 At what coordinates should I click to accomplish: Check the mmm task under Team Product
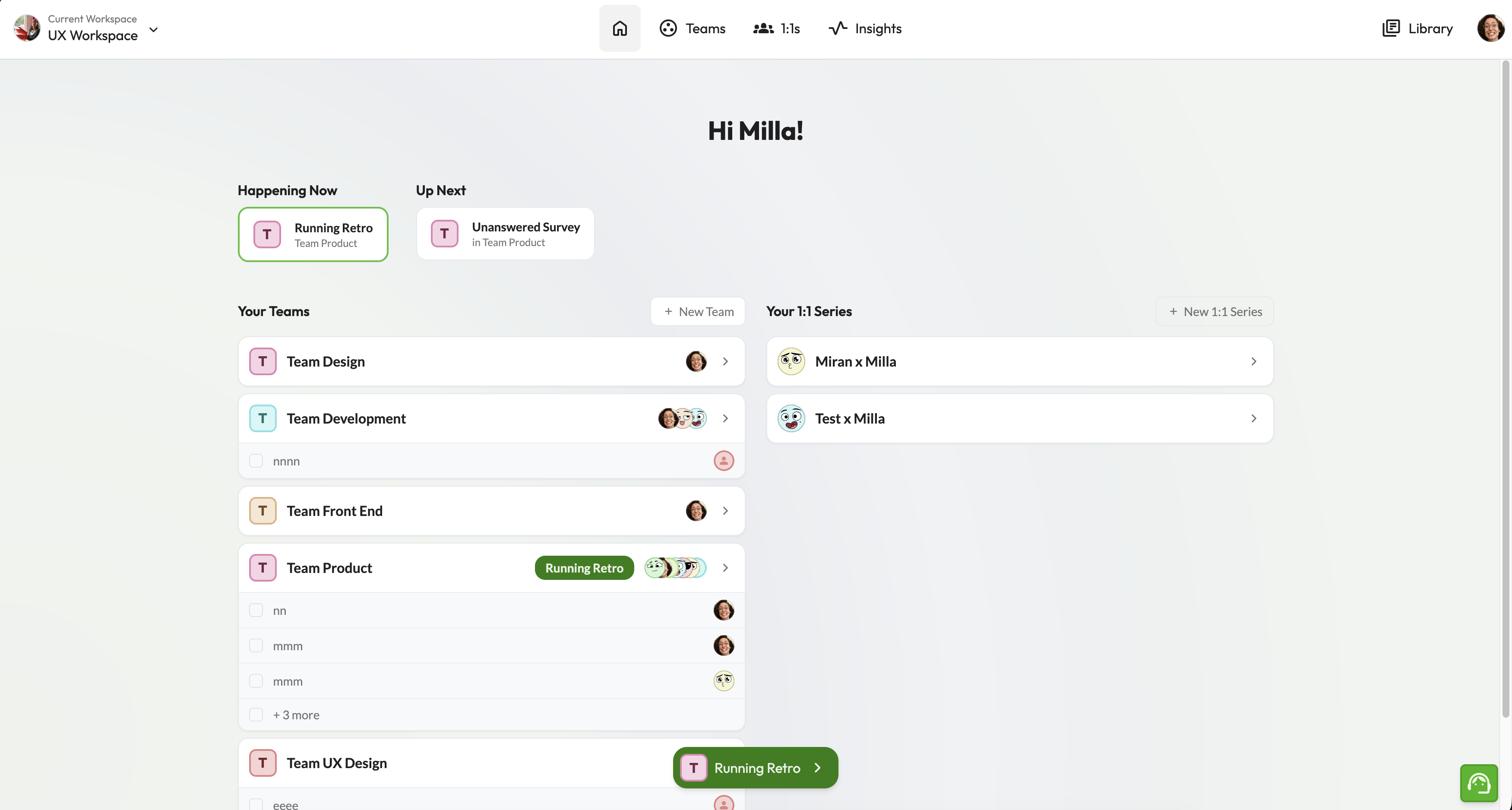[x=256, y=645]
